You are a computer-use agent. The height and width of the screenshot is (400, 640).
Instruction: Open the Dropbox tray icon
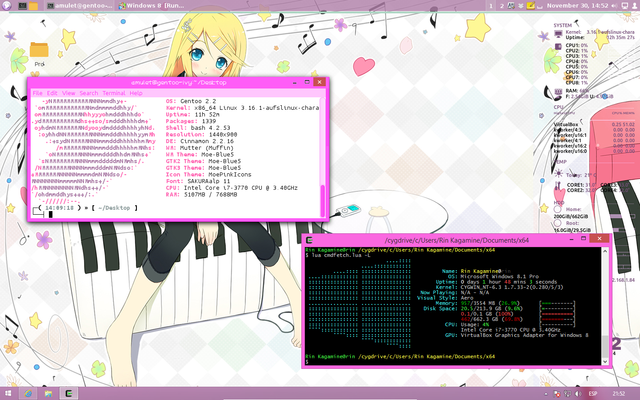[521, 6]
